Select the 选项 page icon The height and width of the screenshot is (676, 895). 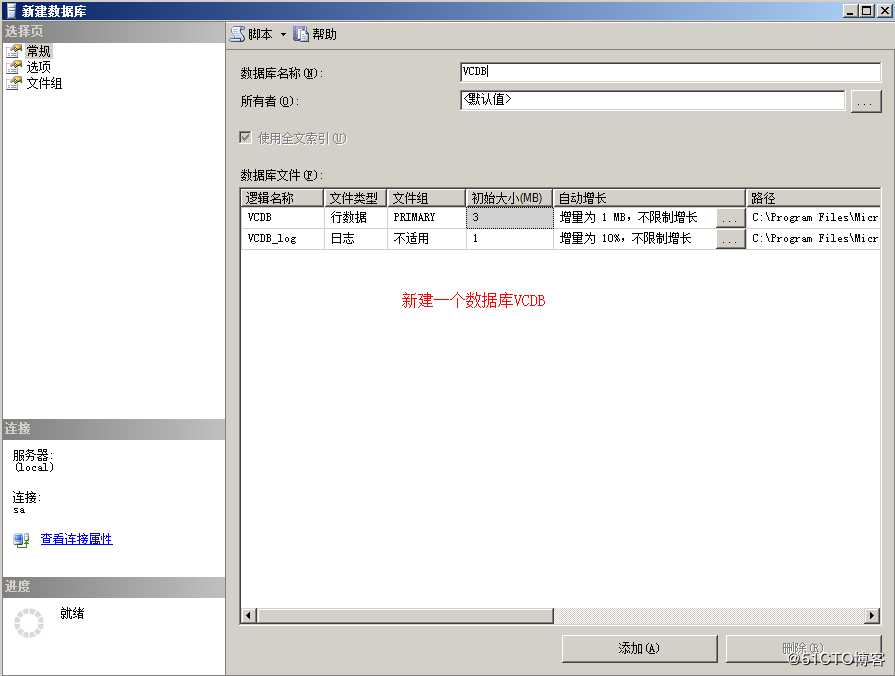(x=14, y=67)
